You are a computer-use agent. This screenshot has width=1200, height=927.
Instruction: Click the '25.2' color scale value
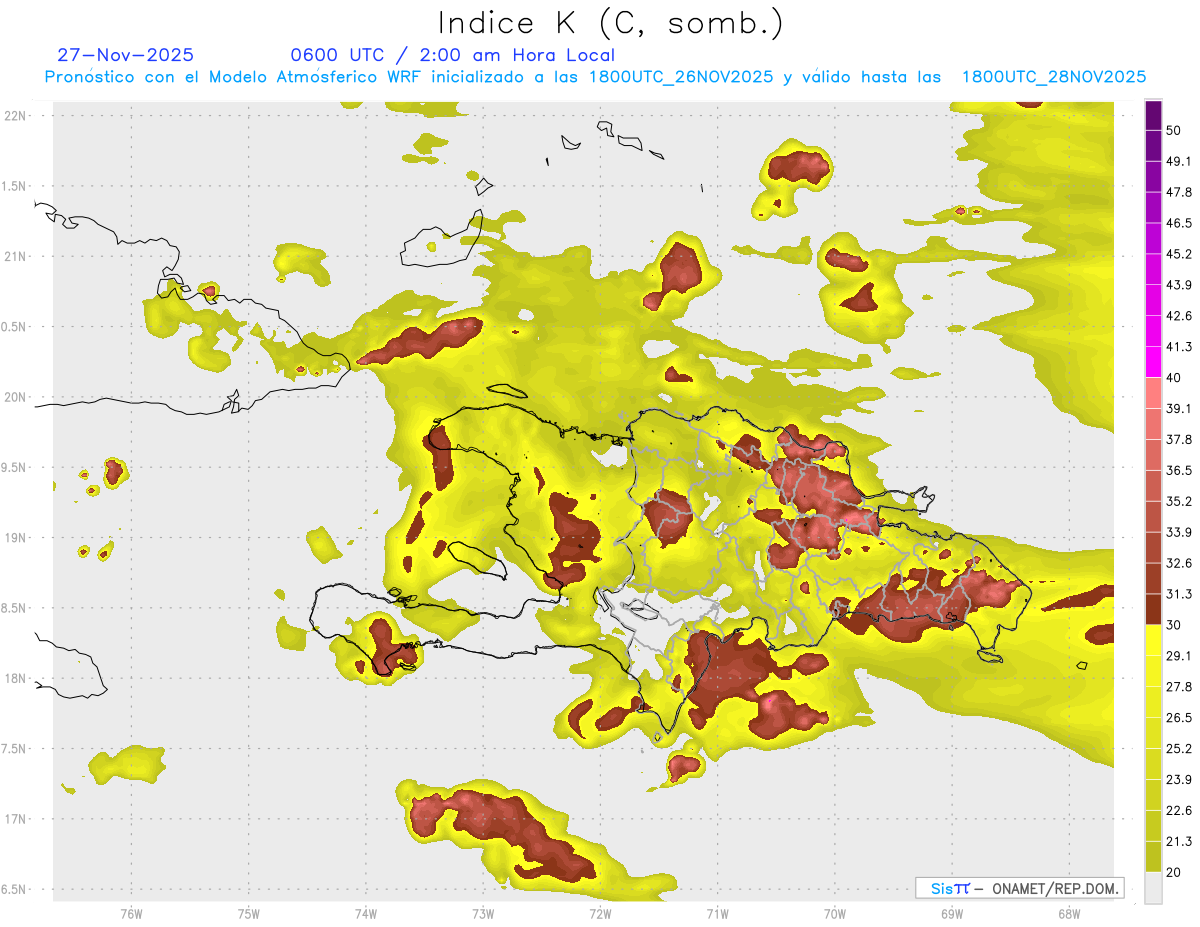coord(1179,749)
